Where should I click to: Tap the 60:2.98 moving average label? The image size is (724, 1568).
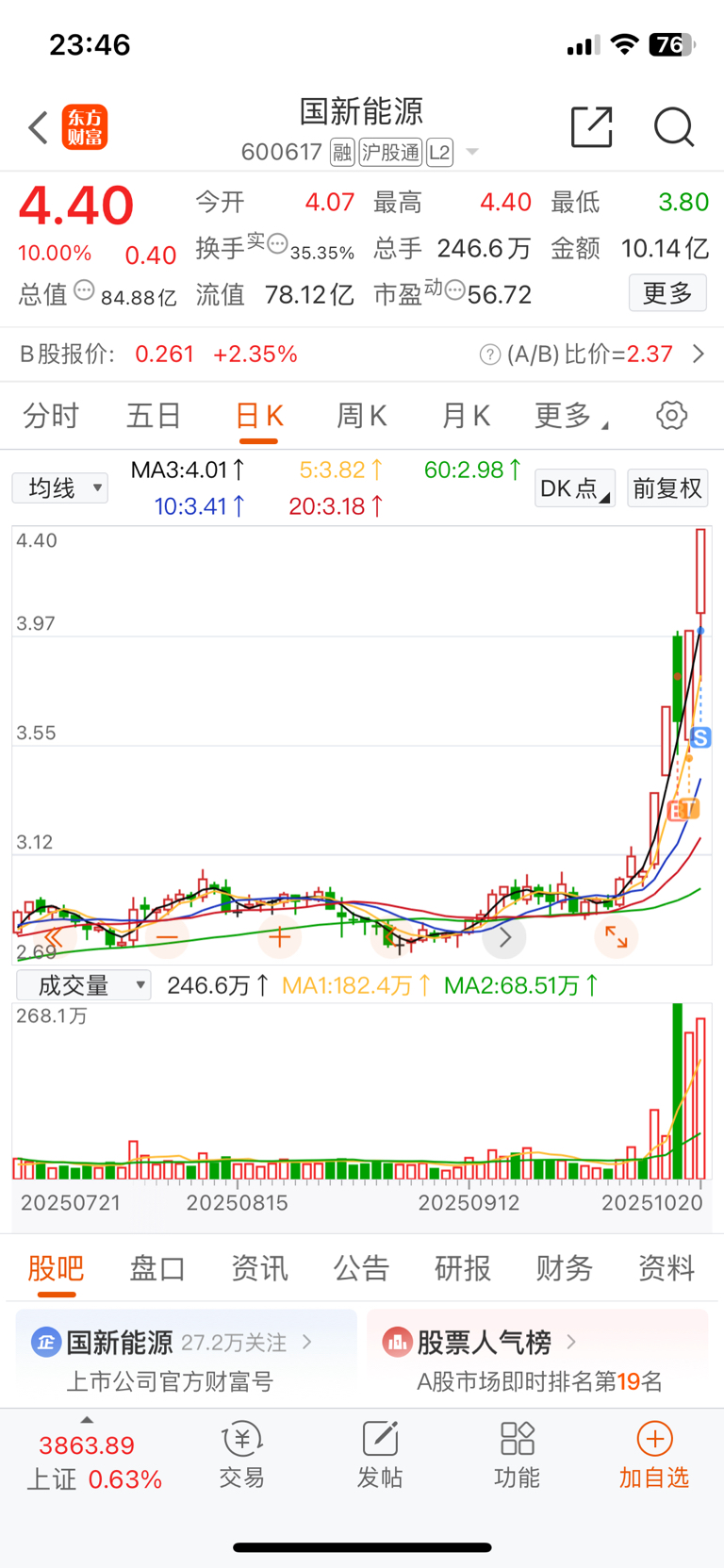(x=473, y=470)
